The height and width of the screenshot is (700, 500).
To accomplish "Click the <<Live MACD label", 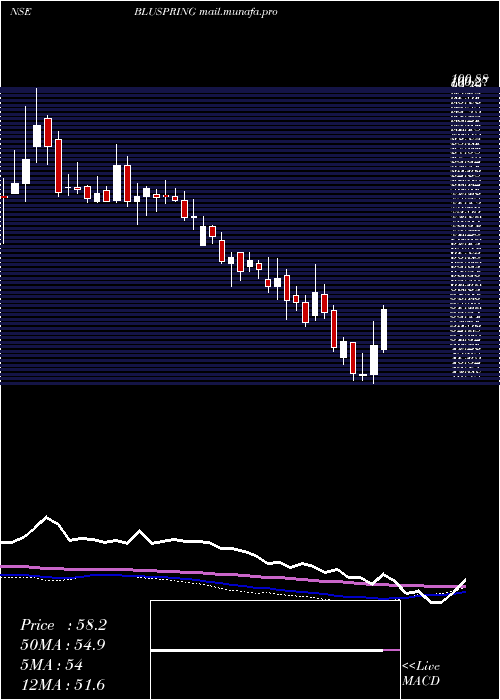I will (x=421, y=674).
